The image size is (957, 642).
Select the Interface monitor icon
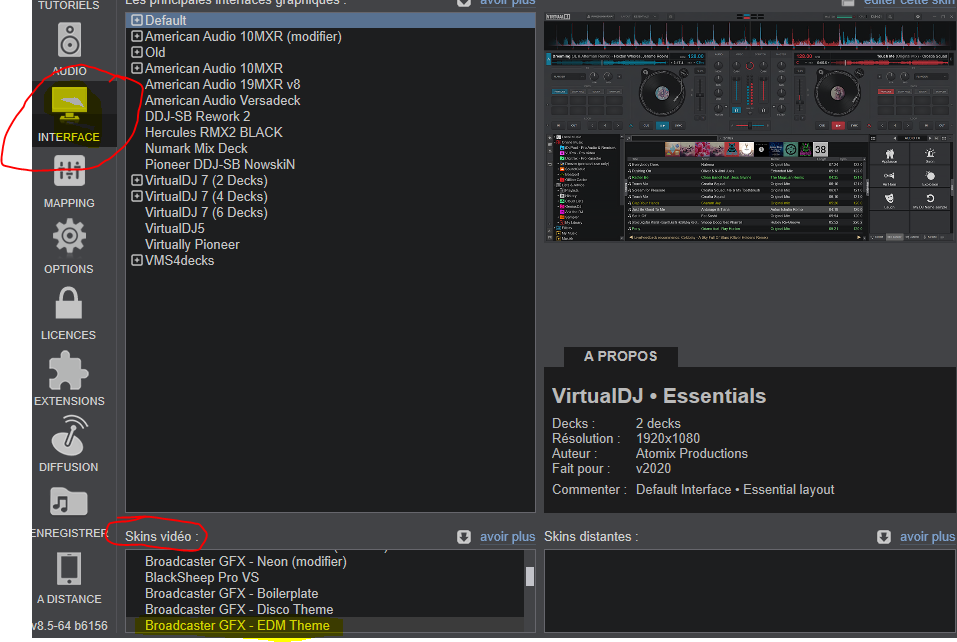(x=69, y=104)
